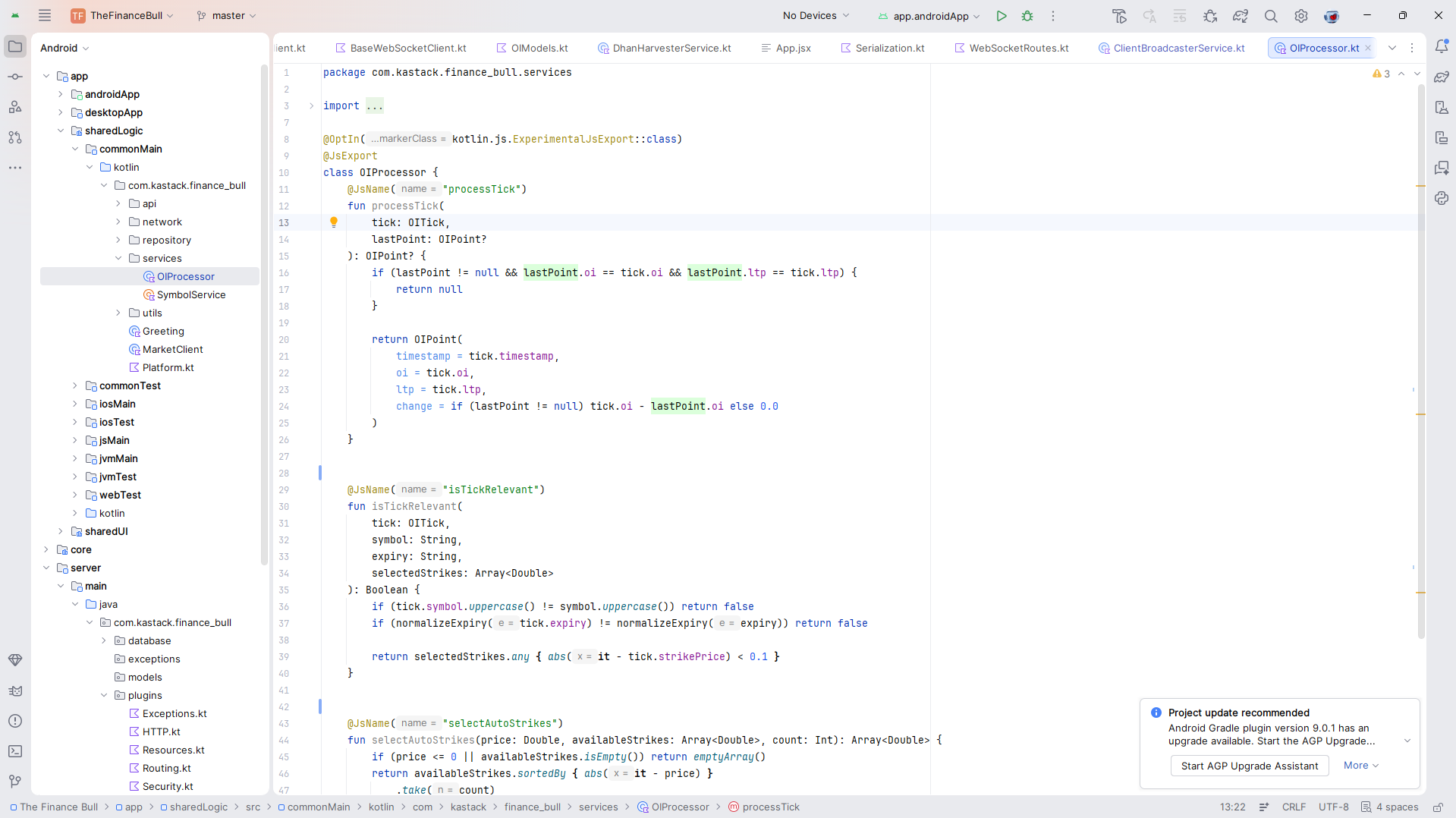This screenshot has height=818, width=1456.
Task: Click Start AGP Upgrade Assistant button
Action: click(x=1249, y=766)
